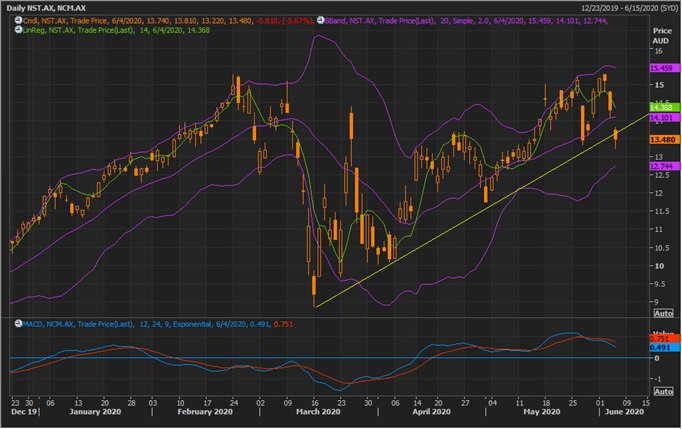
Task: Select the 15.459 upper band price tag
Action: point(664,68)
